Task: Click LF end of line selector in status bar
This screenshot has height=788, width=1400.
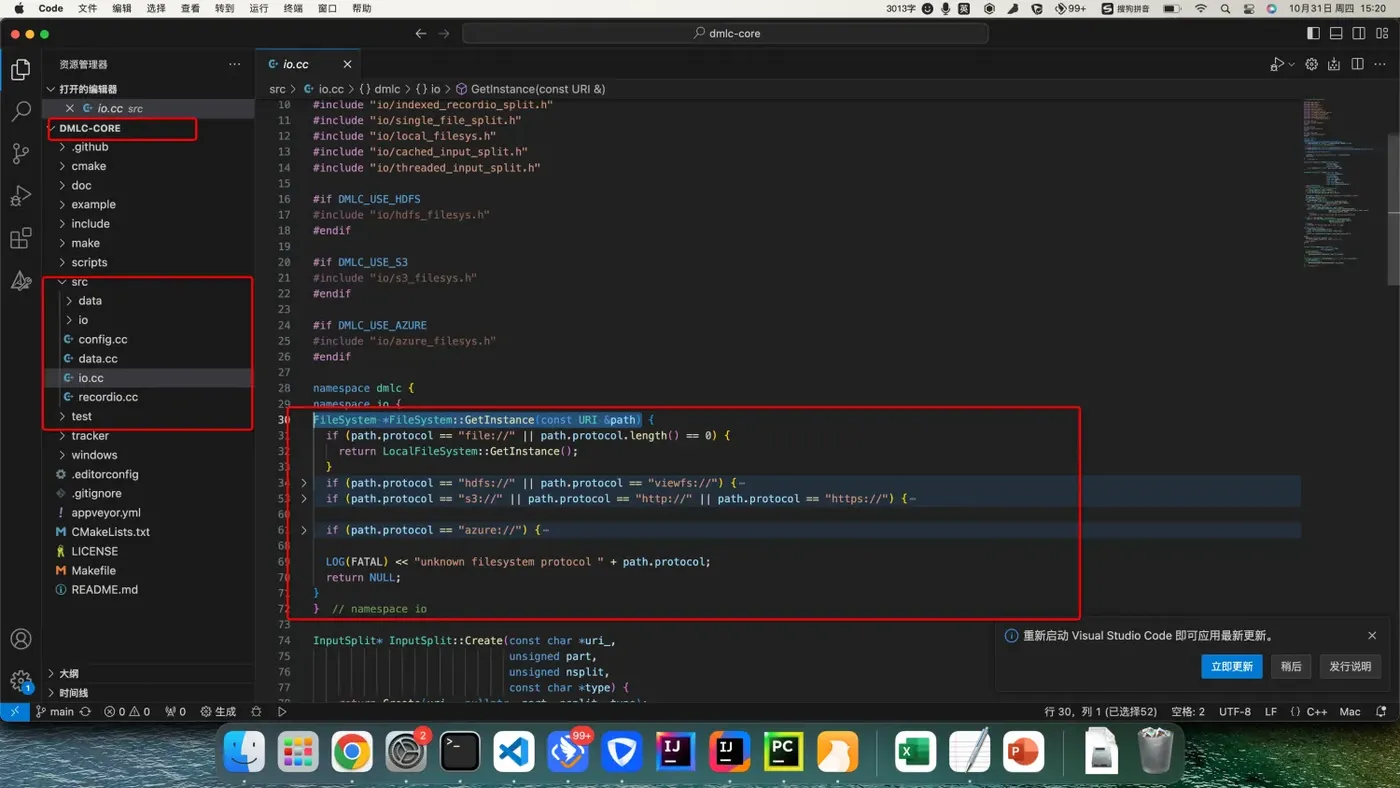Action: 1271,712
